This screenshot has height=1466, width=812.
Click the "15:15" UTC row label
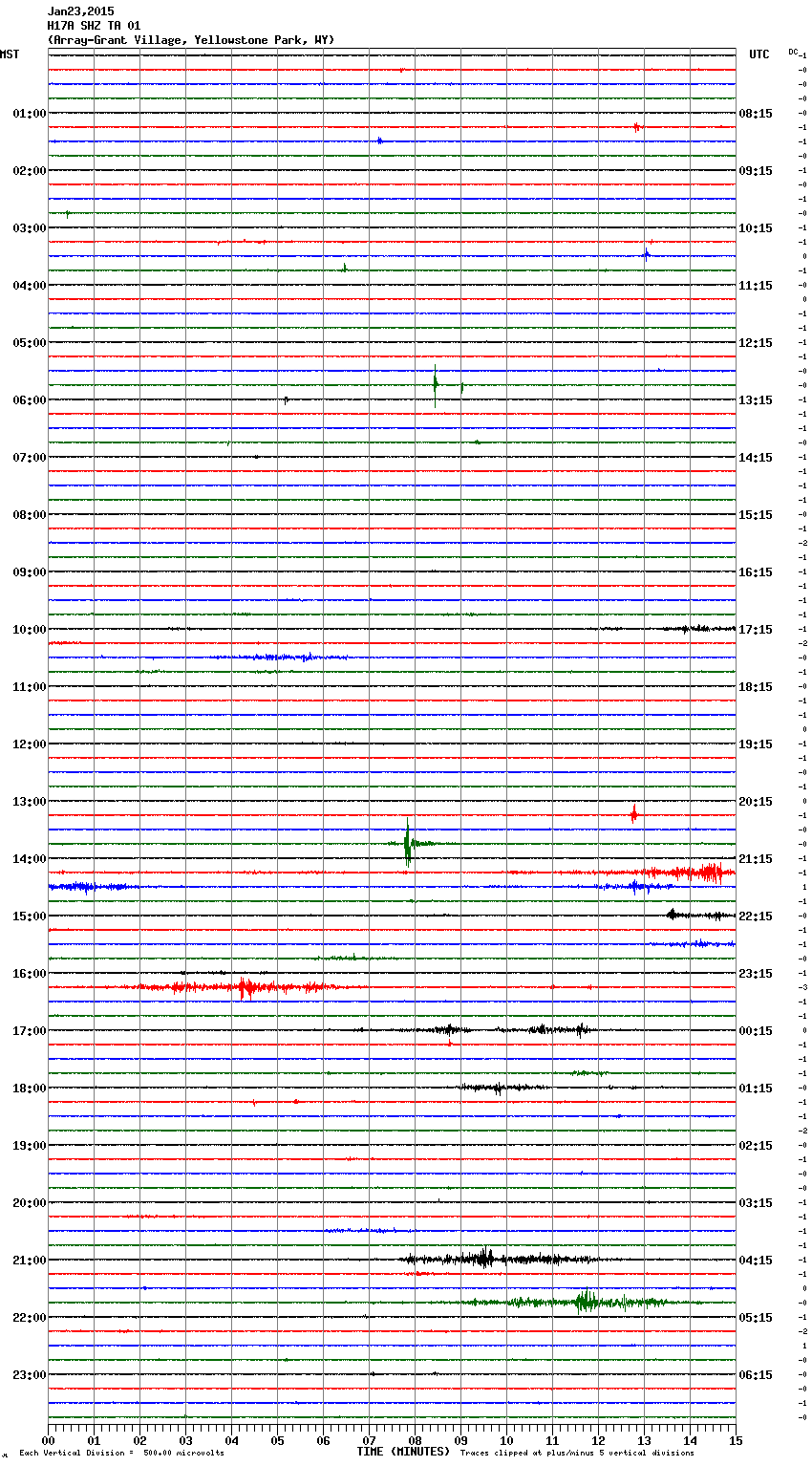[756, 515]
